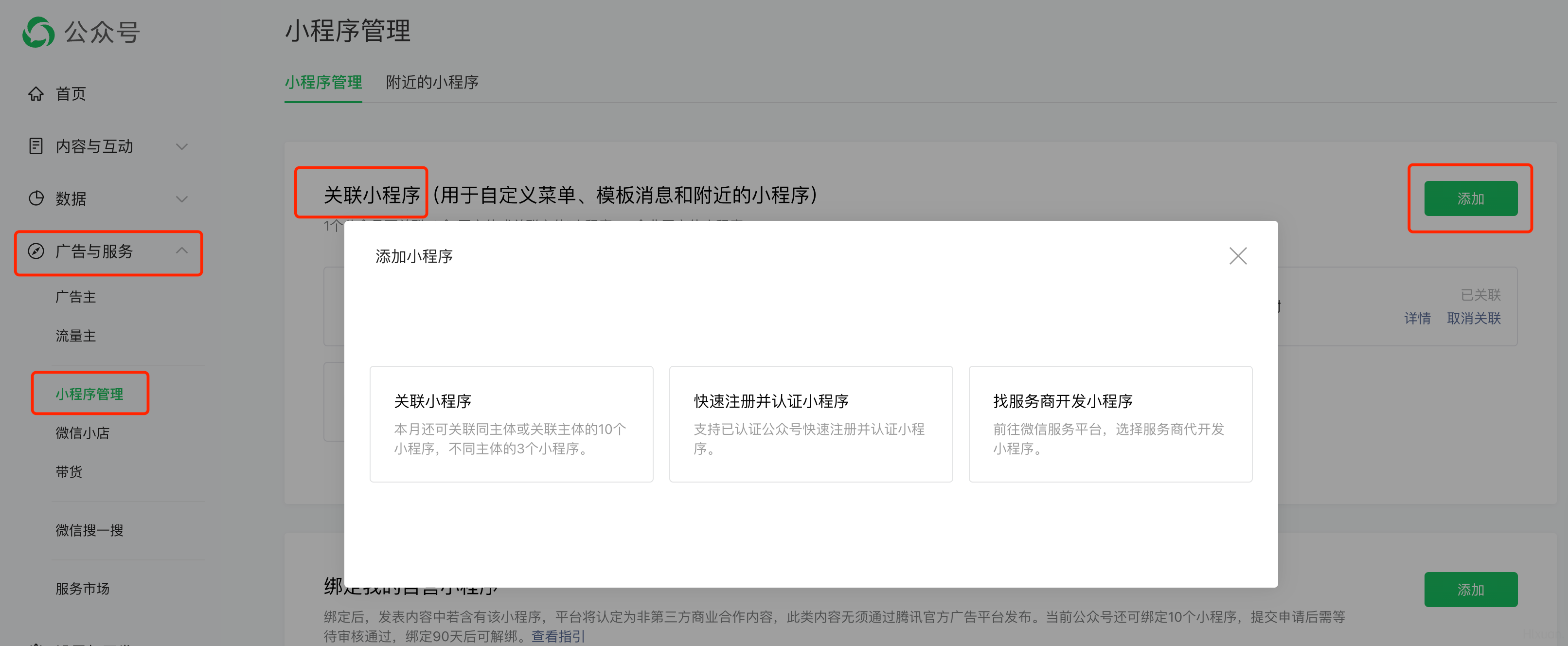
Task: Open the 查看指引 link
Action: tap(557, 636)
